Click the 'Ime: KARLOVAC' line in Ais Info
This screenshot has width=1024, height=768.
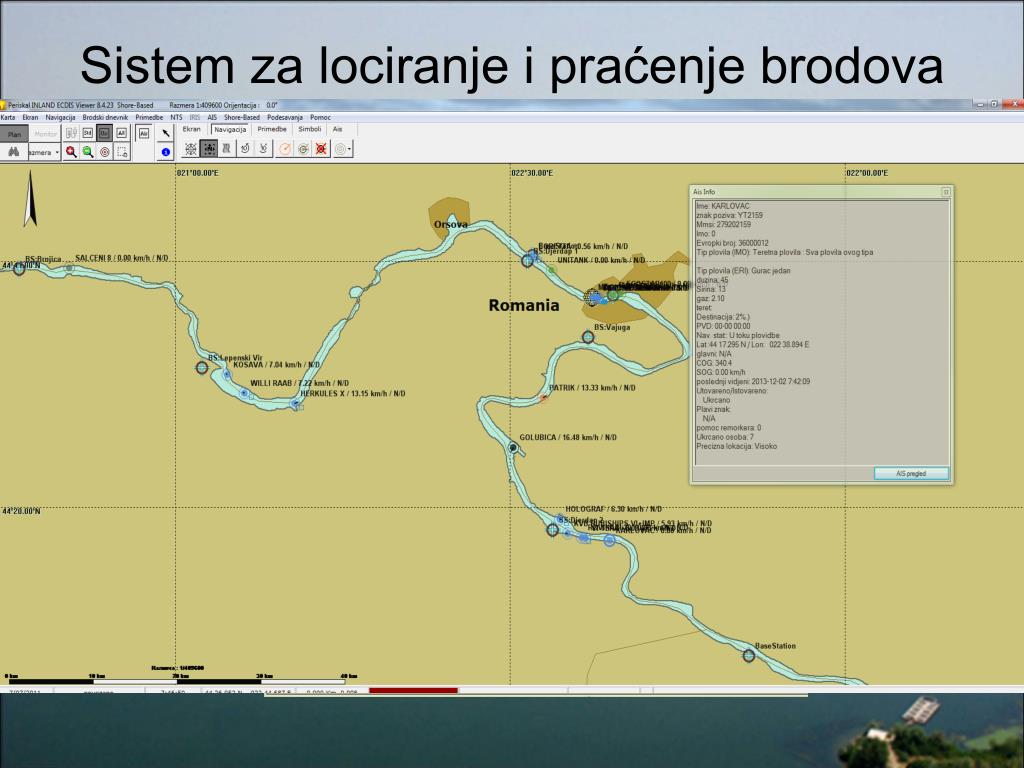pos(723,206)
